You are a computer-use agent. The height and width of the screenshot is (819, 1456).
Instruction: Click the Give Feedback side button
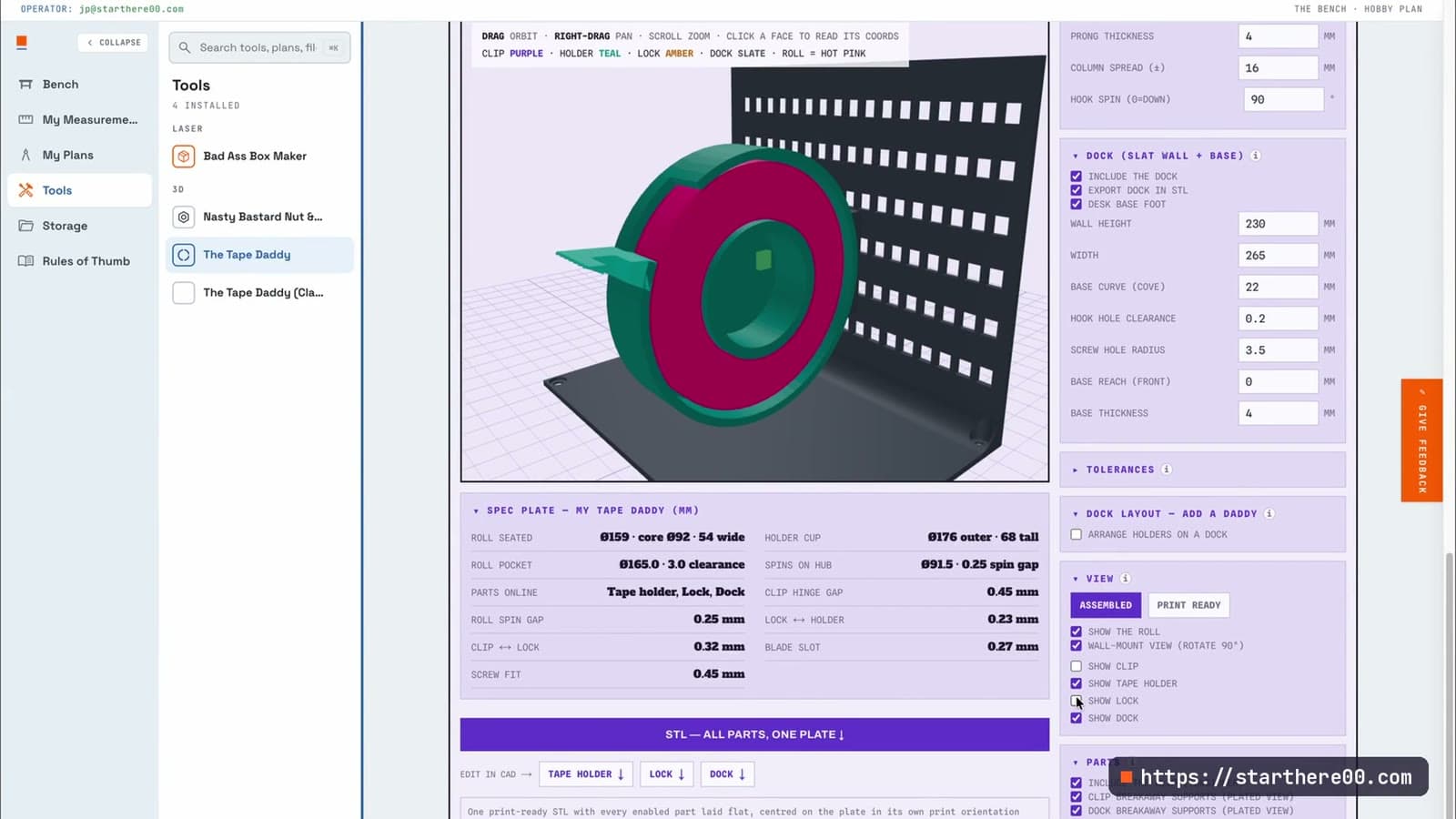pyautogui.click(x=1421, y=440)
